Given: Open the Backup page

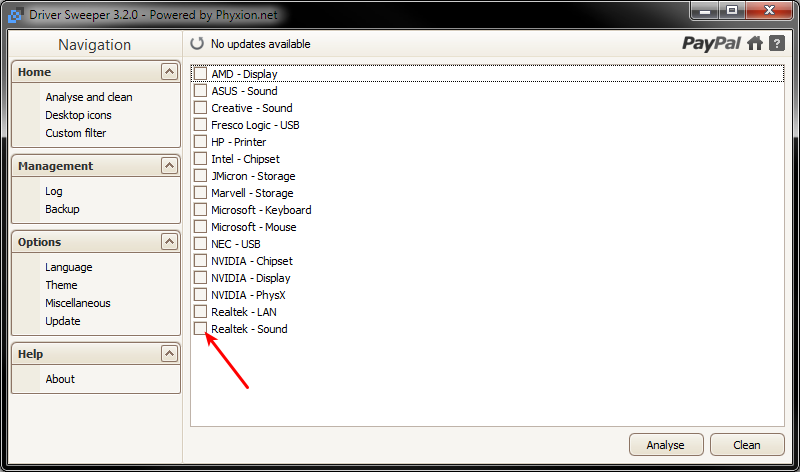Looking at the screenshot, I should coord(62,209).
